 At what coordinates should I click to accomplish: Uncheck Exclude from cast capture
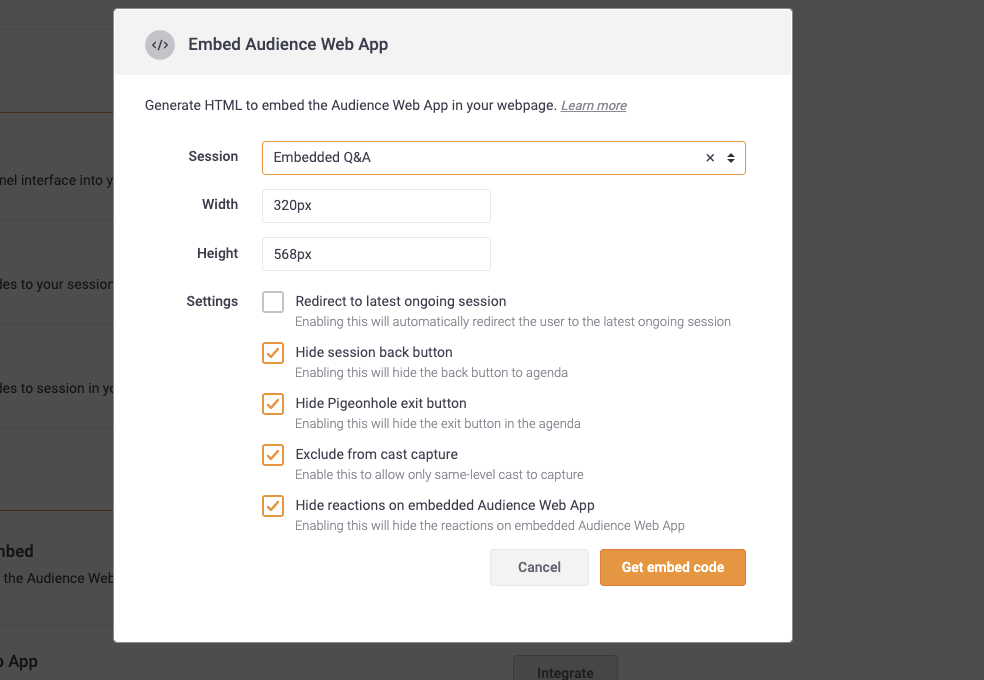273,455
